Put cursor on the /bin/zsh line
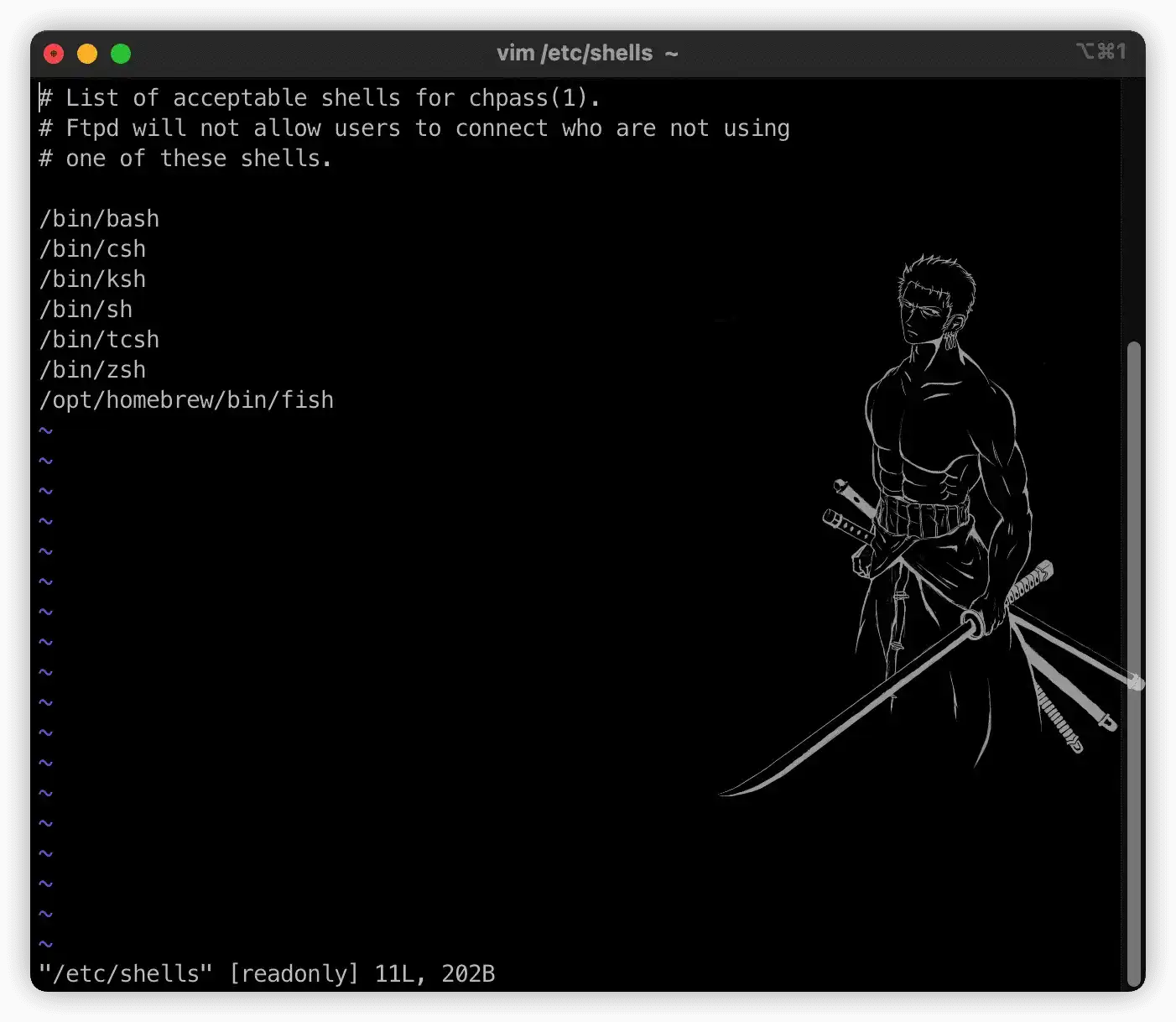 pyautogui.click(x=92, y=370)
